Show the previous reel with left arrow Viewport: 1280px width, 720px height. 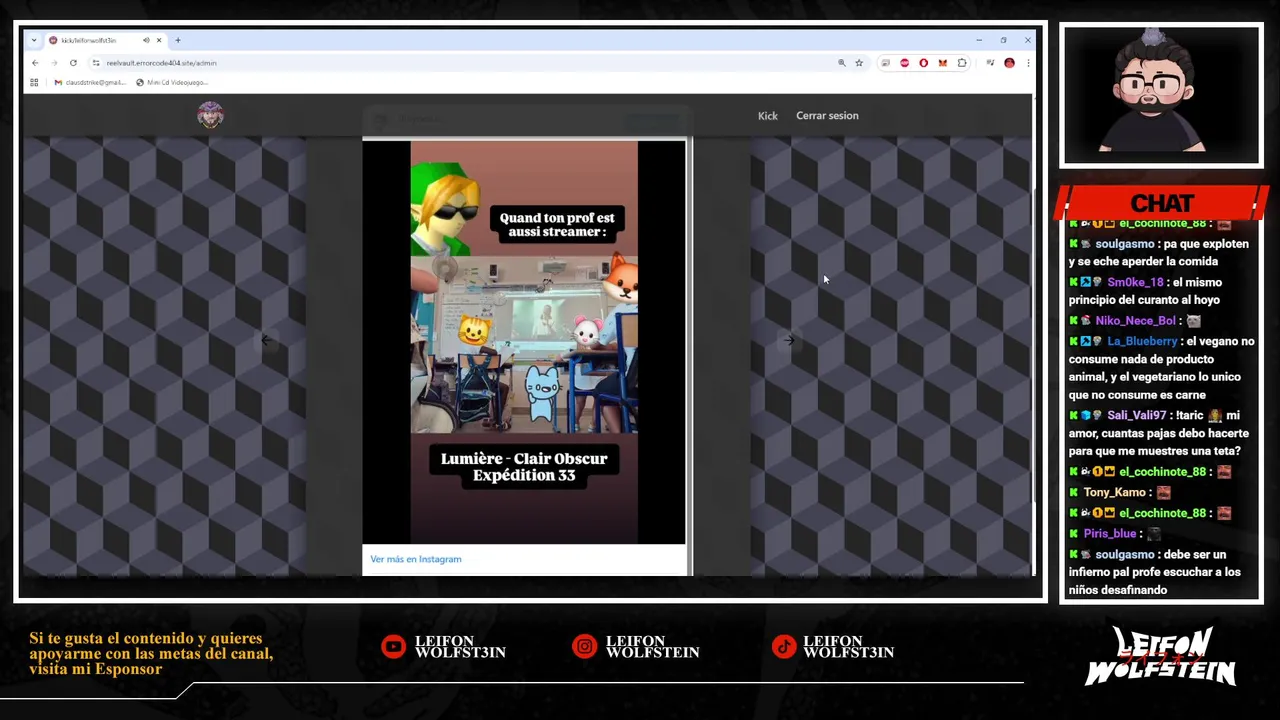(x=265, y=340)
